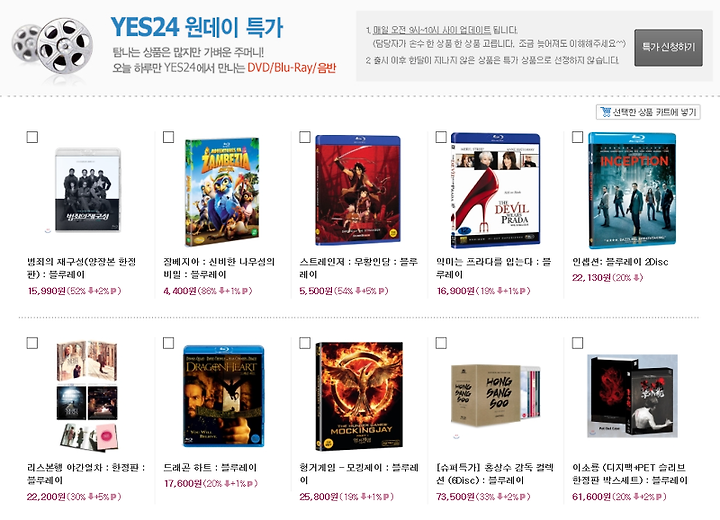The image size is (720, 520).
Task: Open the 드래곤 하트 : 블루레이 link
Action: point(210,468)
